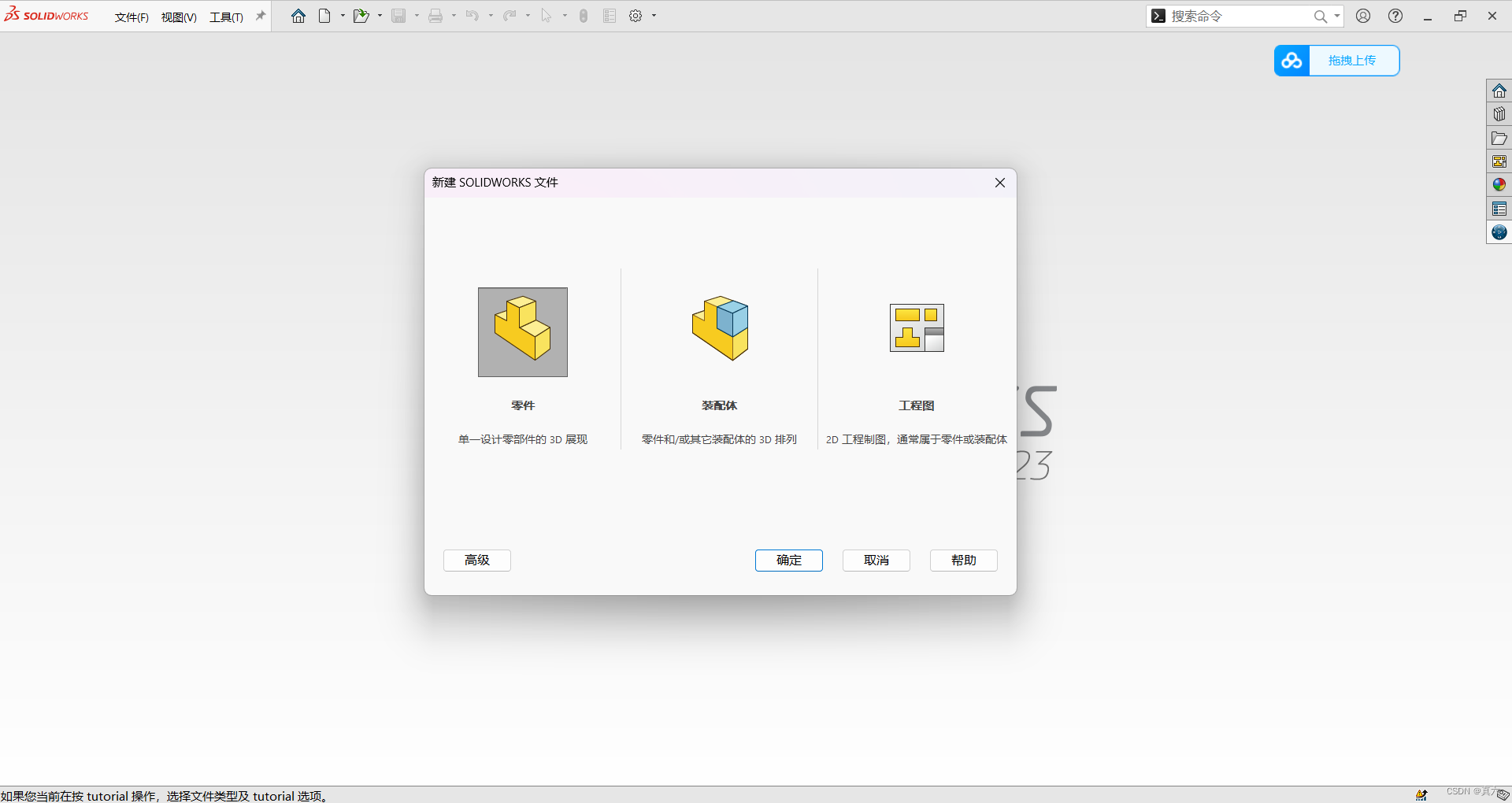The image size is (1512, 803).
Task: Click the magnifier icon in the command search
Action: point(1321,17)
